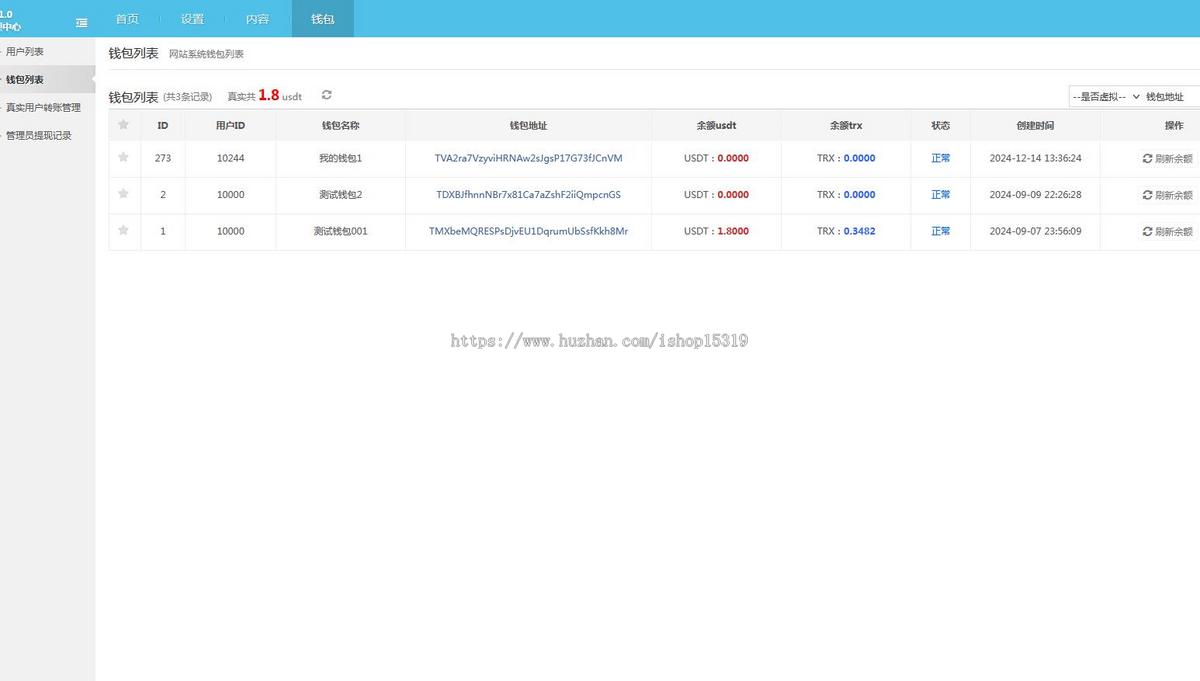1200x681 pixels.
Task: Click the USDT 1.8000 balance value
Action: pos(733,231)
